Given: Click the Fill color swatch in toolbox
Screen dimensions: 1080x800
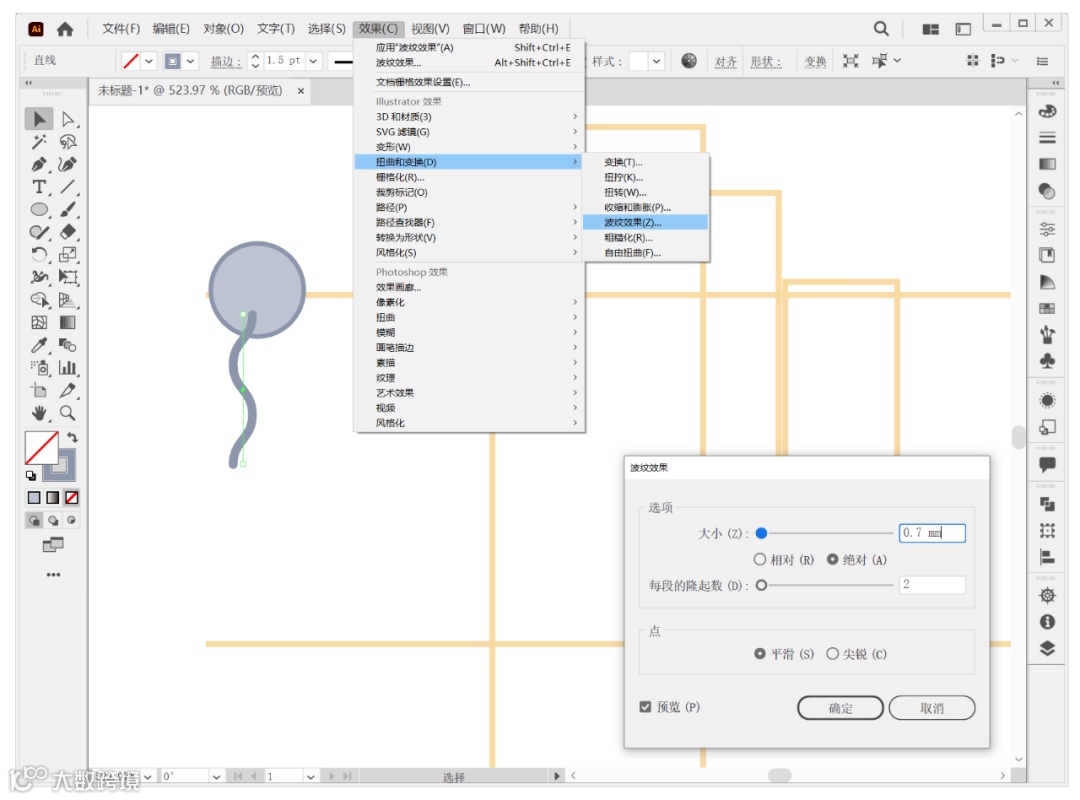Looking at the screenshot, I should [x=41, y=448].
